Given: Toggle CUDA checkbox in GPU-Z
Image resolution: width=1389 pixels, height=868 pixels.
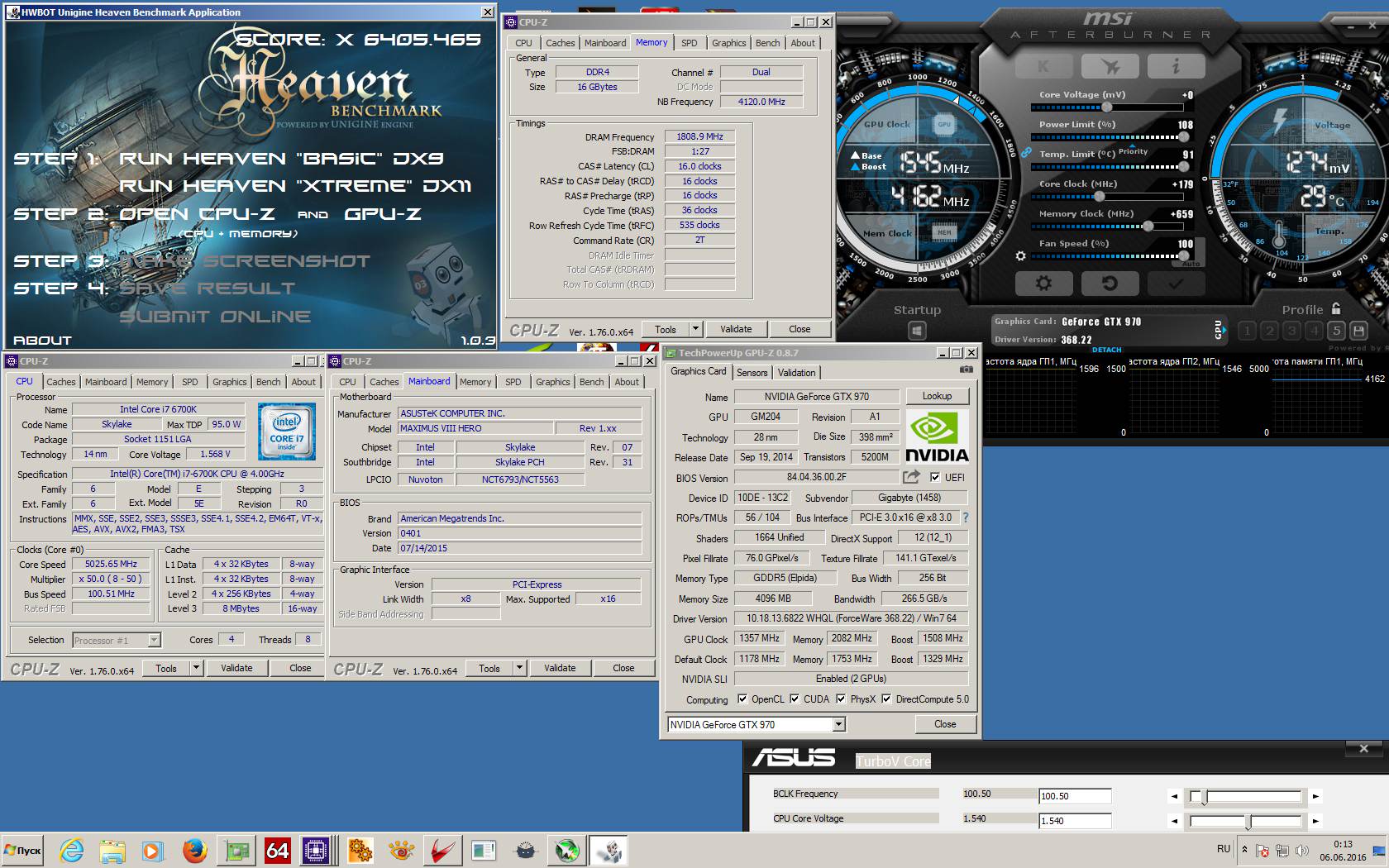Looking at the screenshot, I should coord(795,699).
